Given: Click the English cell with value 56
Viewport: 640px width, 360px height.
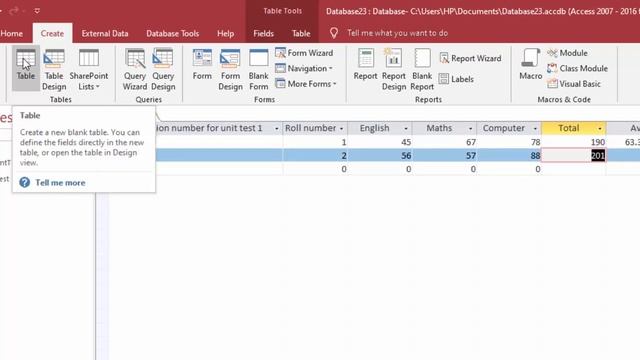Looking at the screenshot, I should click(x=380, y=156).
